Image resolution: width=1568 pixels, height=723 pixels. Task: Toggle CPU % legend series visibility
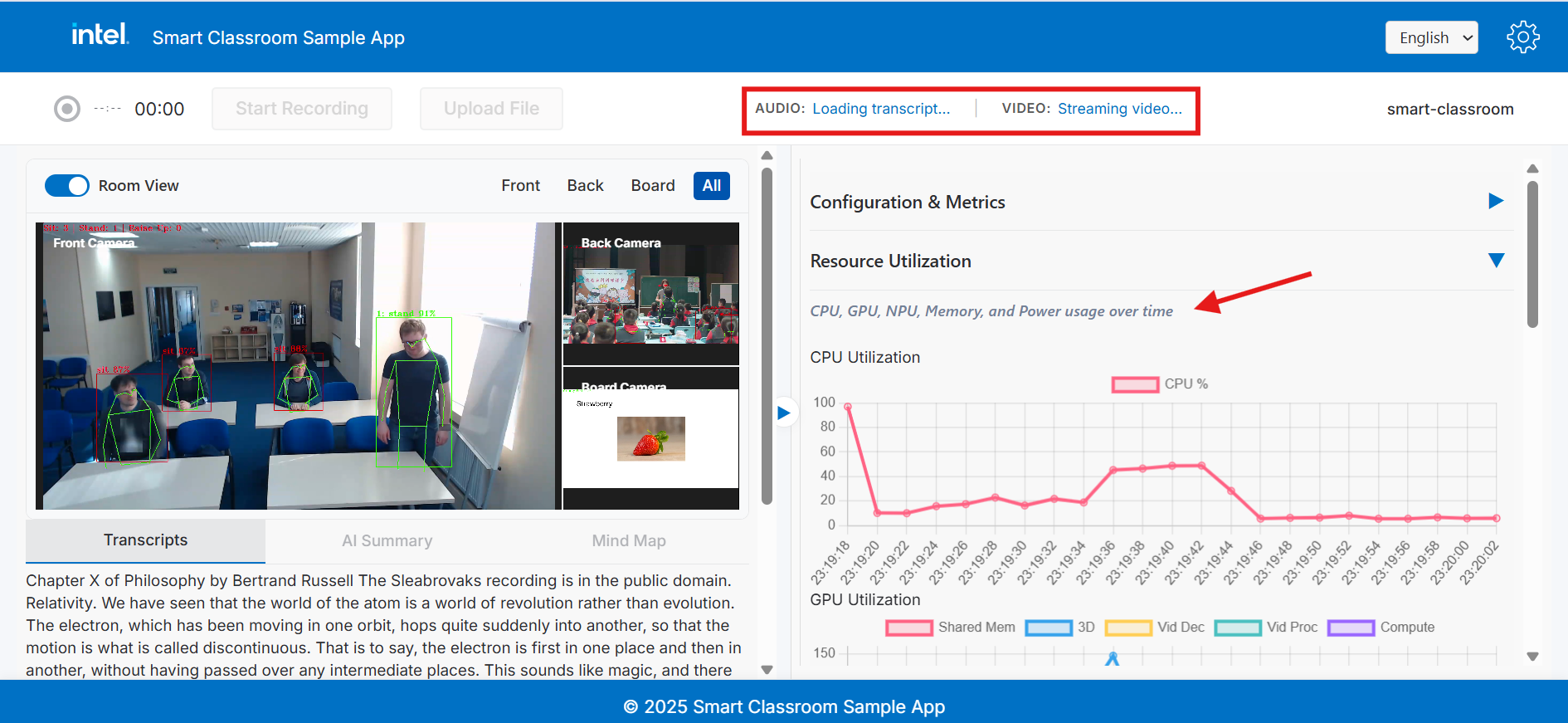1135,384
